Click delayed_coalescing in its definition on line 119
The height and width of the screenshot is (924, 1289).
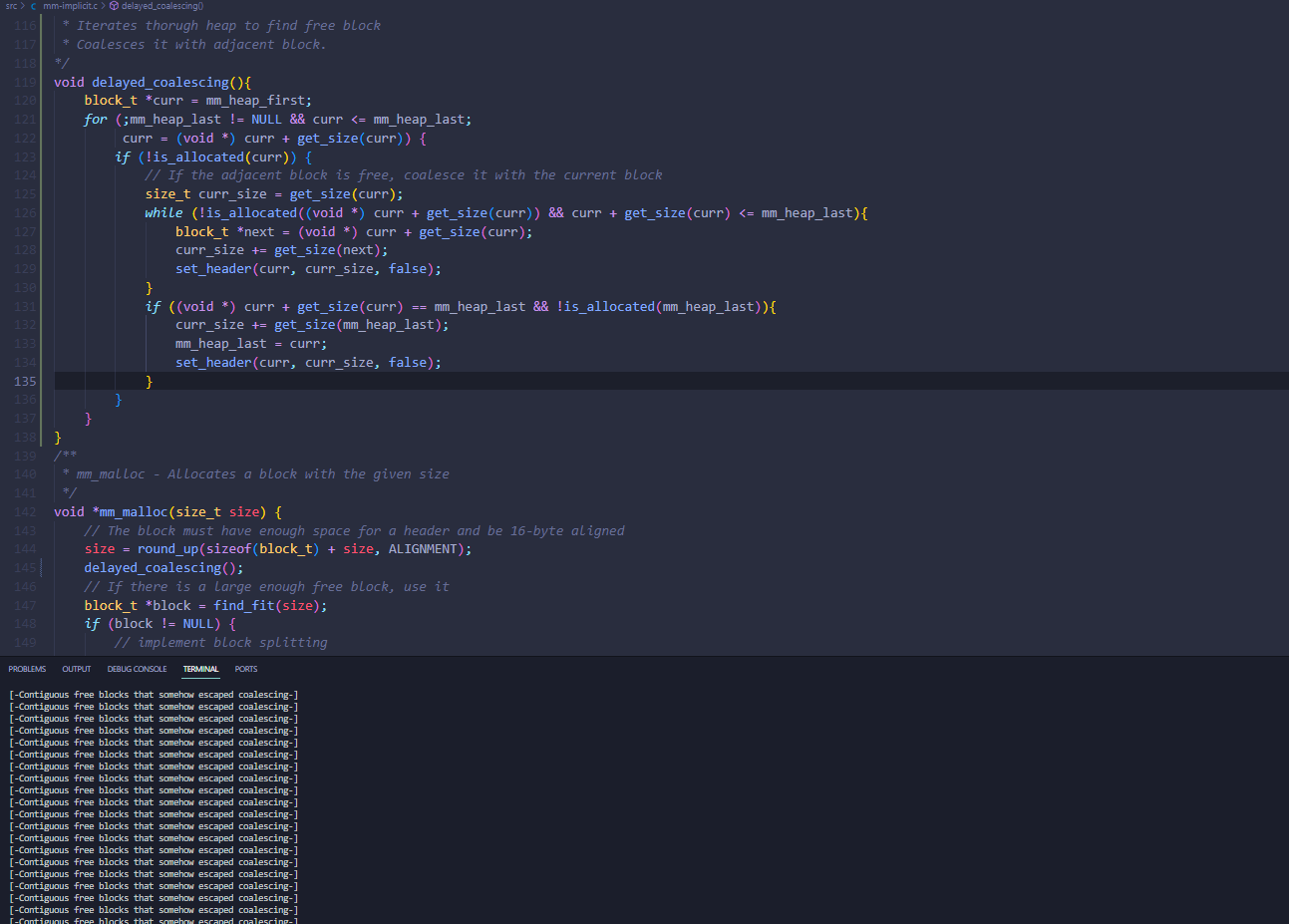point(160,83)
